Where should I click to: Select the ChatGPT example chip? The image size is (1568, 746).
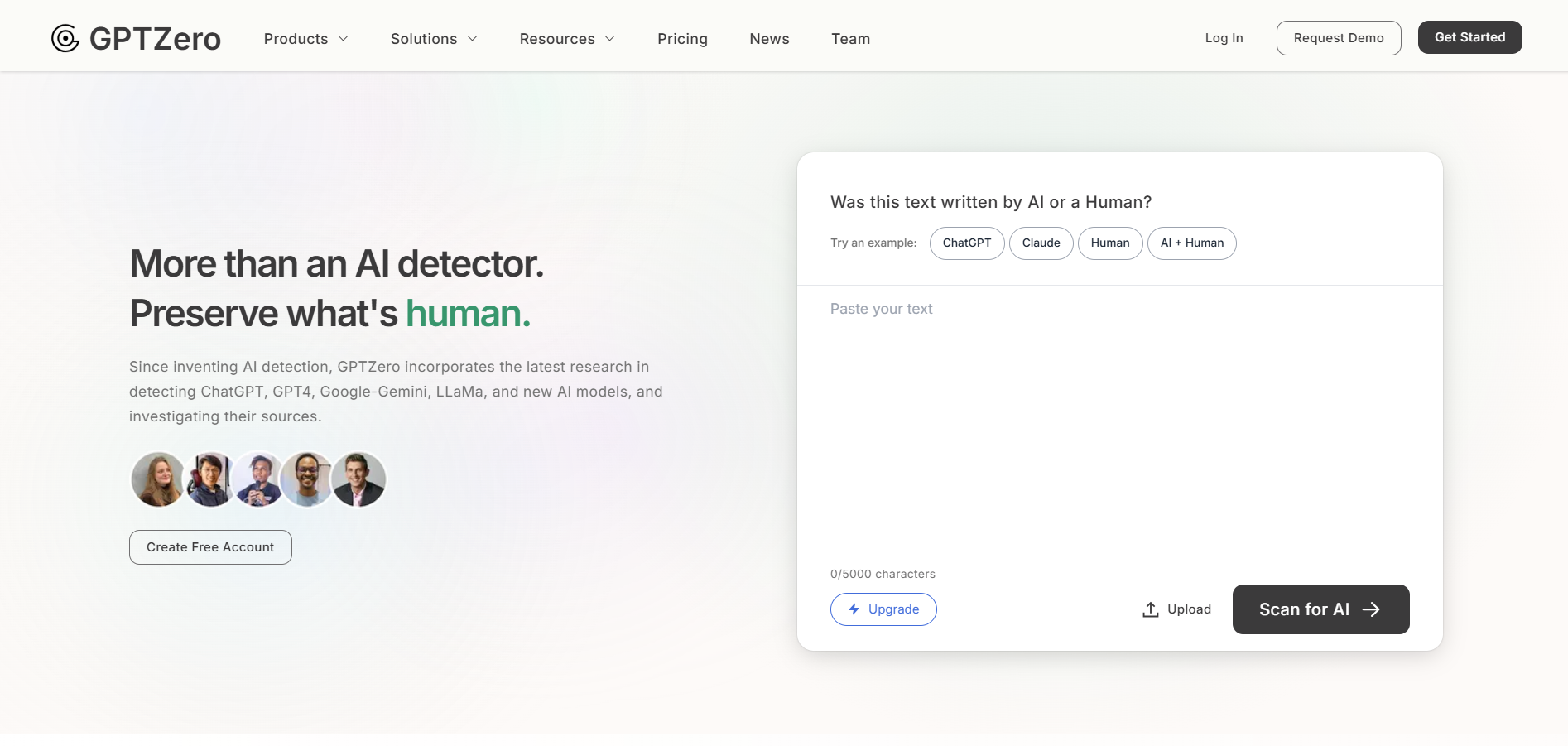click(966, 243)
